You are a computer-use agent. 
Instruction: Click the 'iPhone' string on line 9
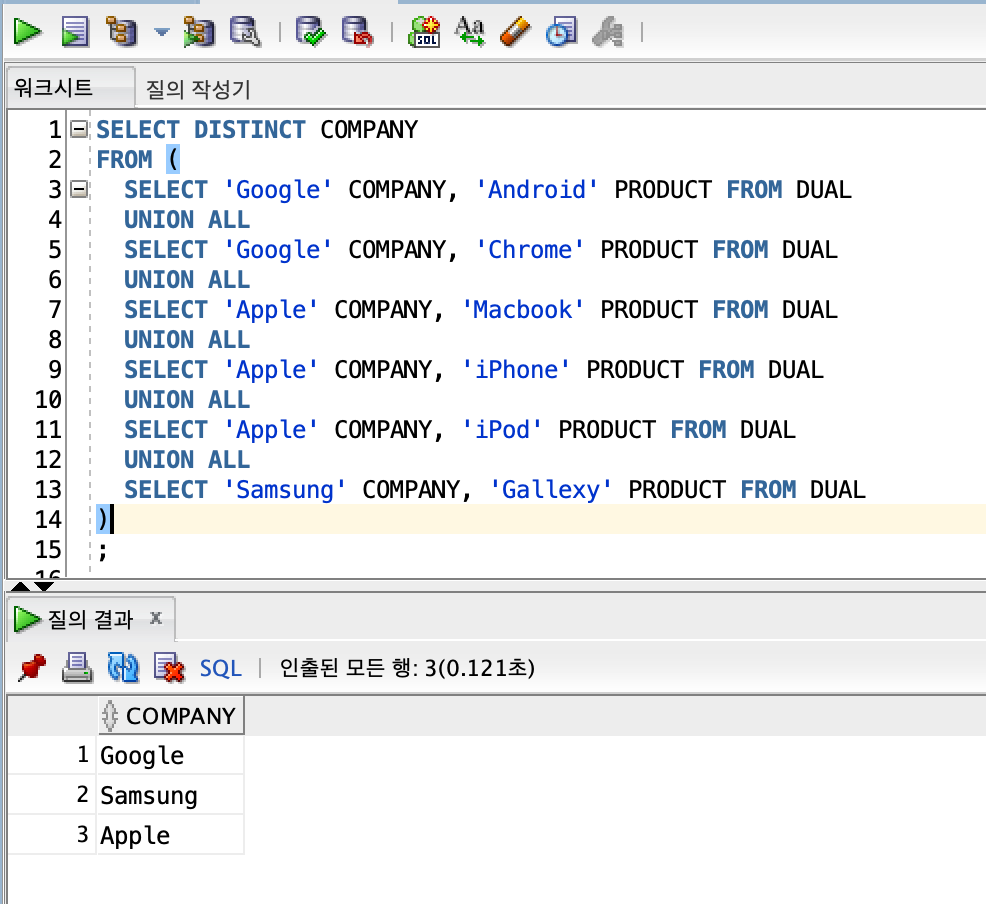tap(516, 370)
